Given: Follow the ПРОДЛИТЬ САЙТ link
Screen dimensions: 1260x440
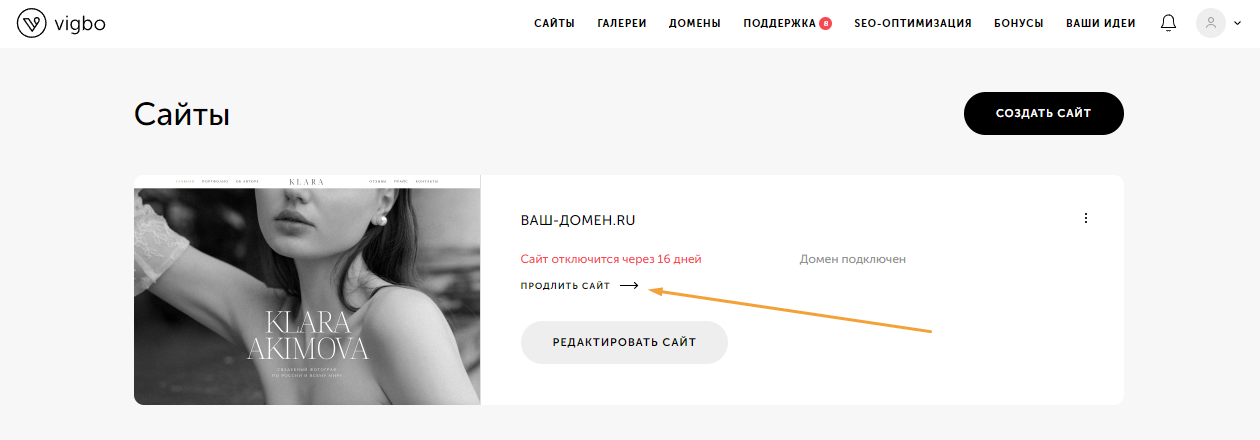Looking at the screenshot, I should pos(565,286).
